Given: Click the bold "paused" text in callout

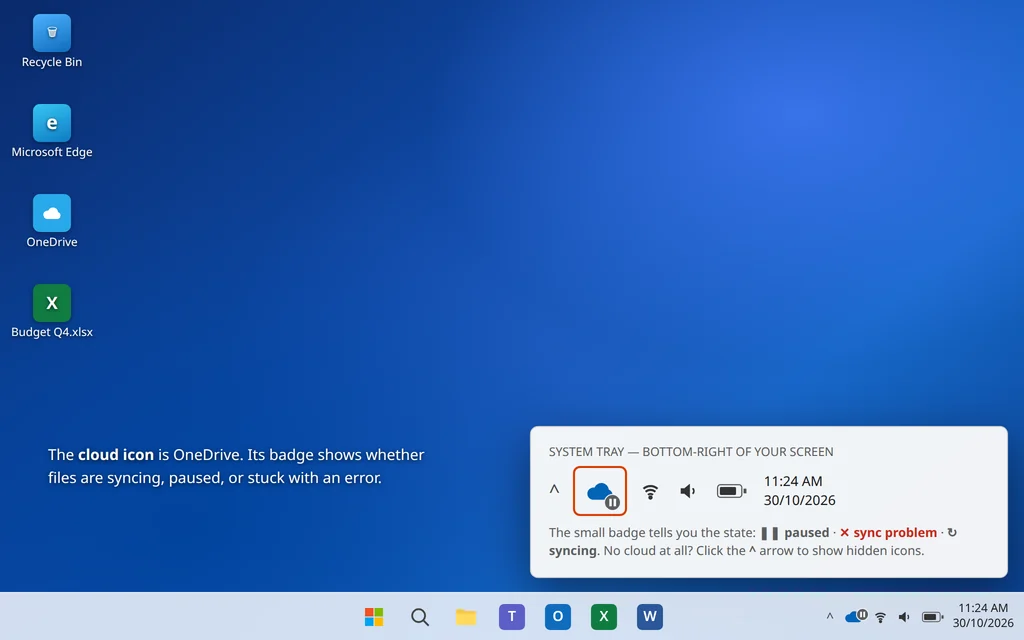Looking at the screenshot, I should pyautogui.click(x=807, y=533).
